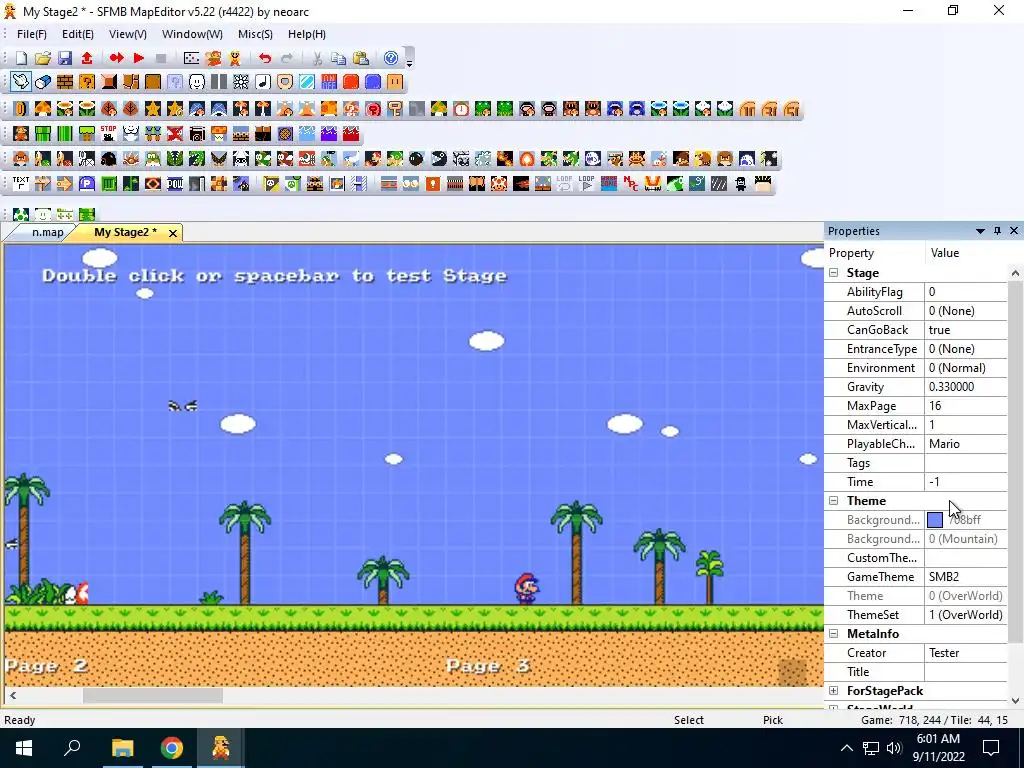Screen dimensions: 1024x768
Task: Open the Edit(E) menu
Action: coord(78,34)
